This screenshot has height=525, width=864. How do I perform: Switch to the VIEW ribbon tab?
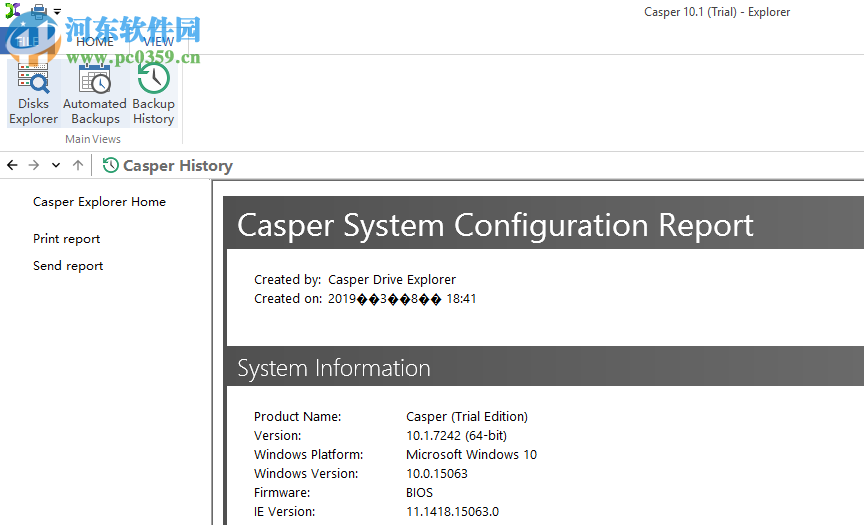[159, 42]
